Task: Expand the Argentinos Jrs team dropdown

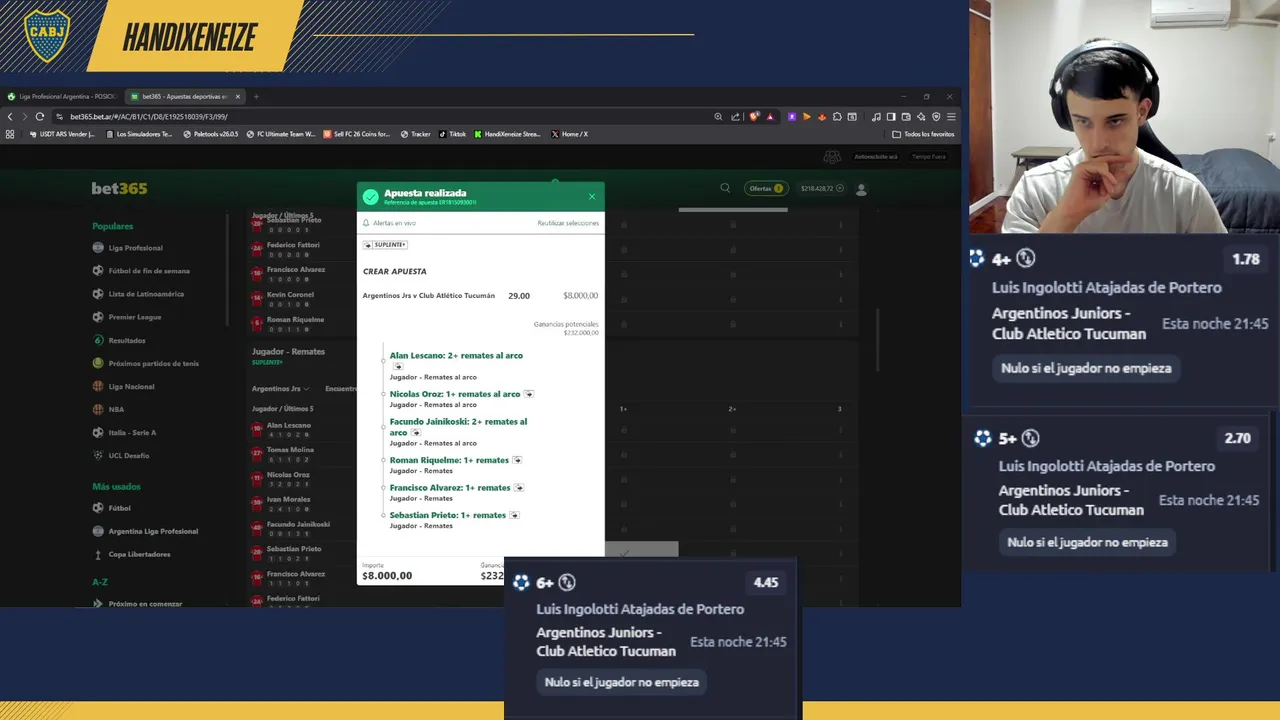Action: click(x=280, y=388)
